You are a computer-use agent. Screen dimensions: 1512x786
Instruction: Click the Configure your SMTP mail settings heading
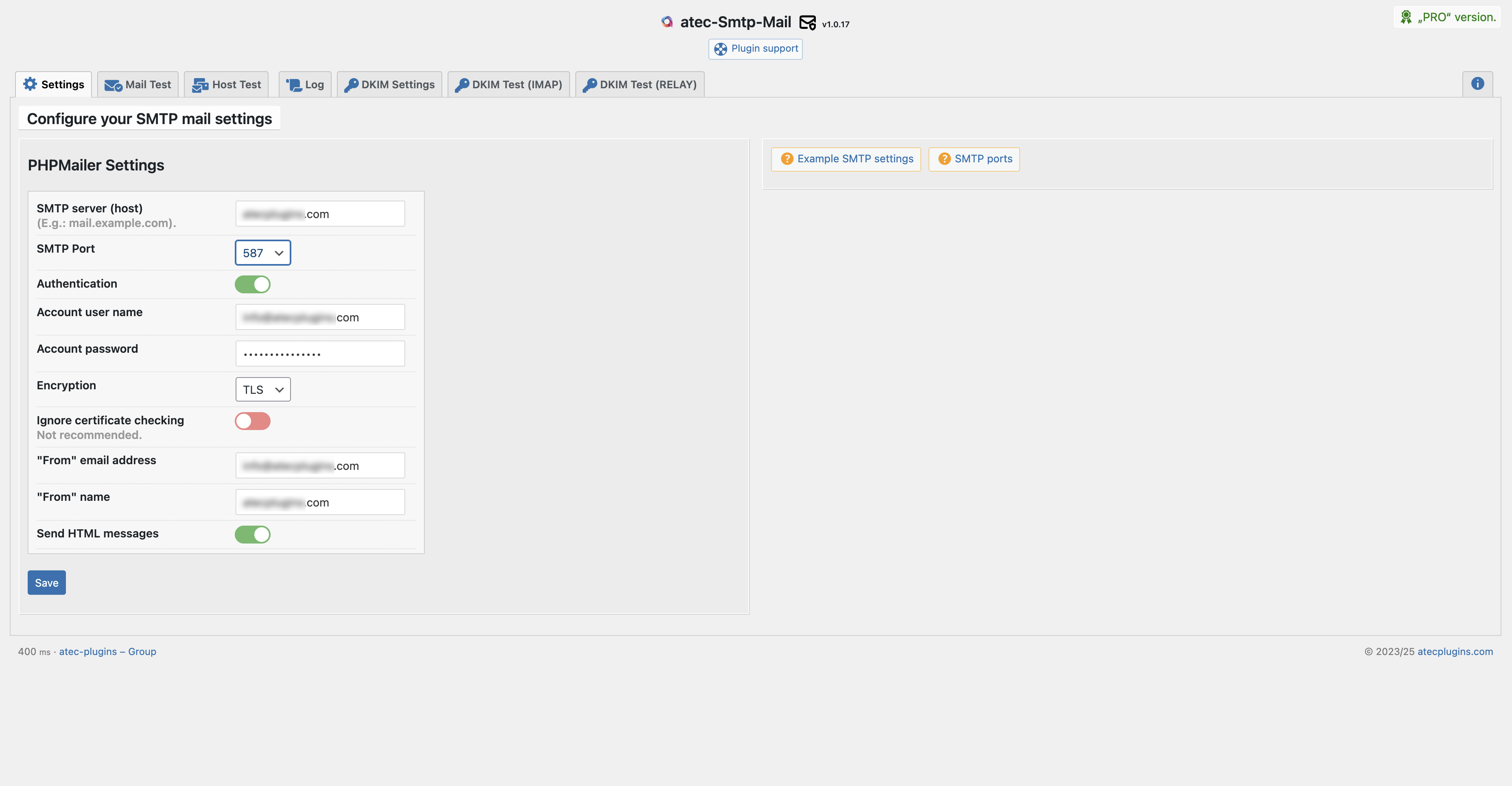pyautogui.click(x=149, y=118)
